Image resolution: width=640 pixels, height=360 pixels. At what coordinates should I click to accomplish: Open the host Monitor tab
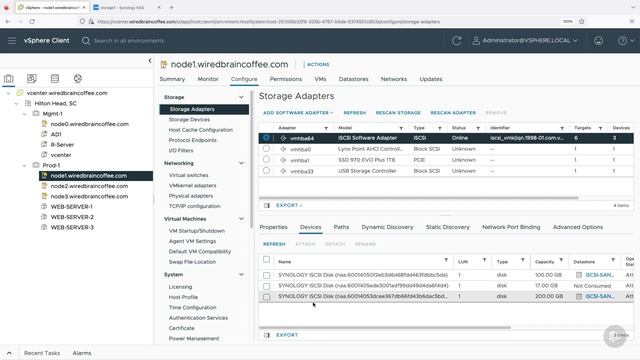208,79
